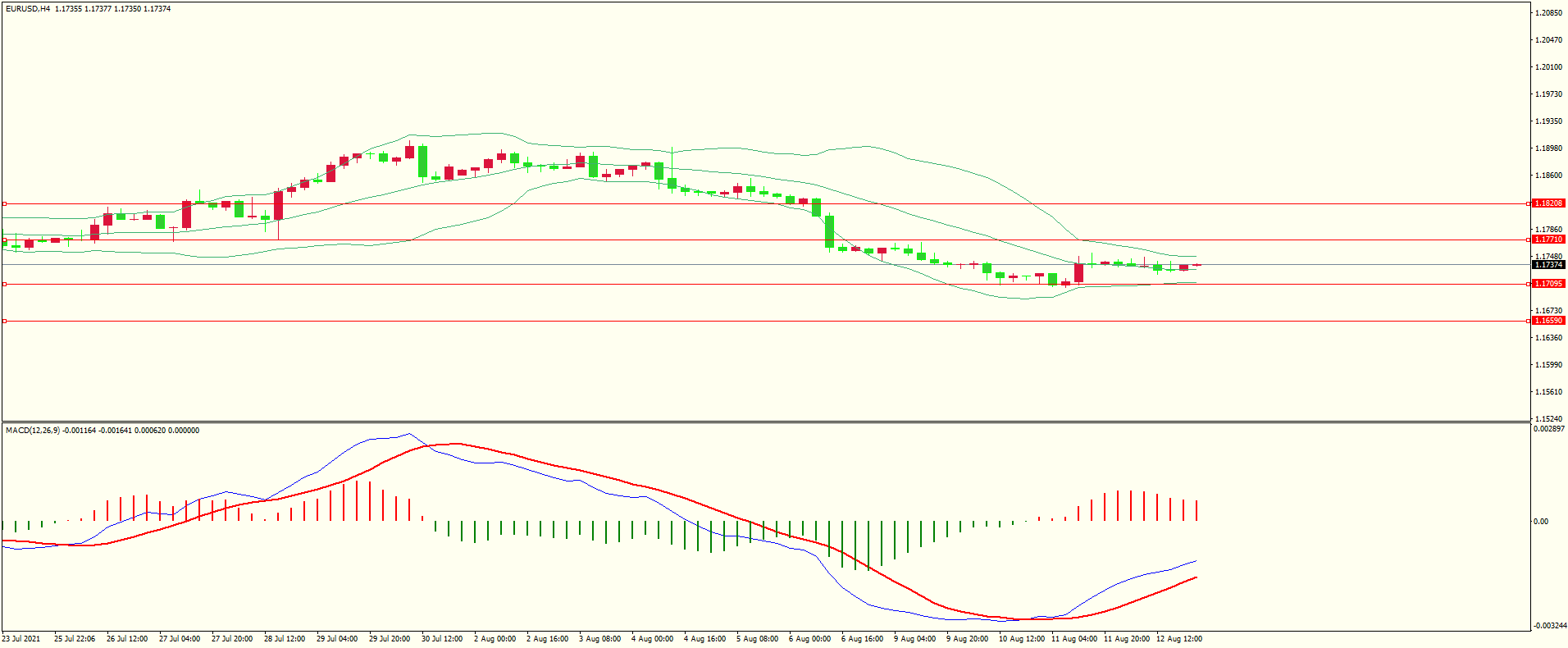Click the MACD scale value -0.003244

(x=1549, y=626)
